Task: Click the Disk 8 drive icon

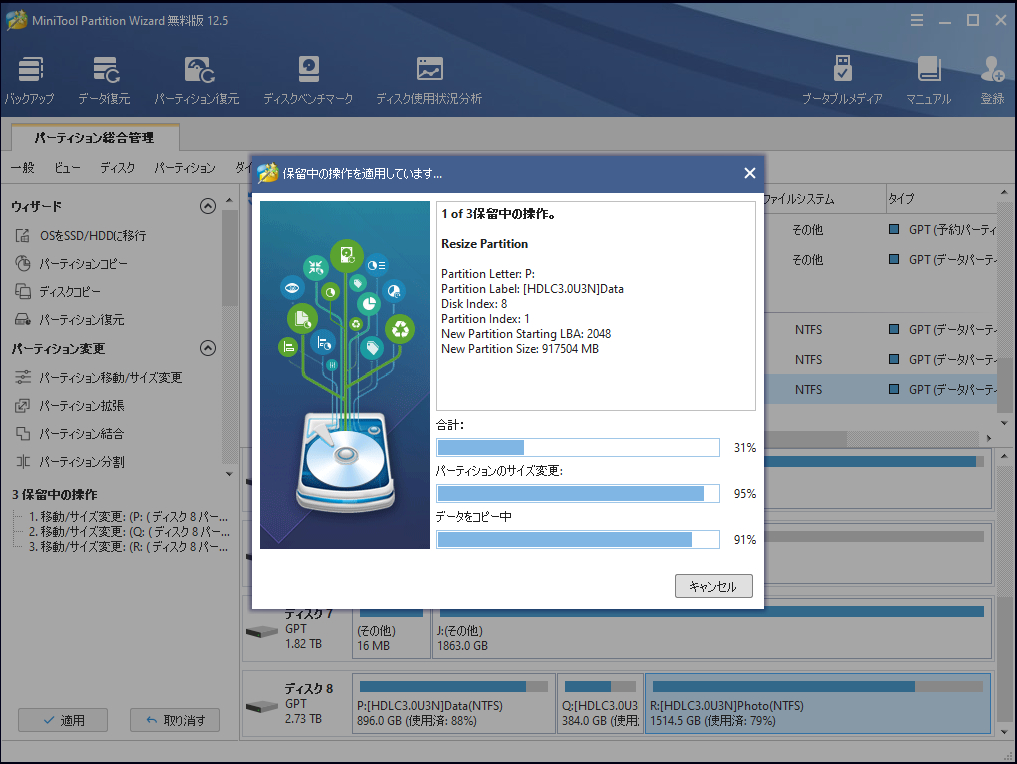Action: [262, 706]
